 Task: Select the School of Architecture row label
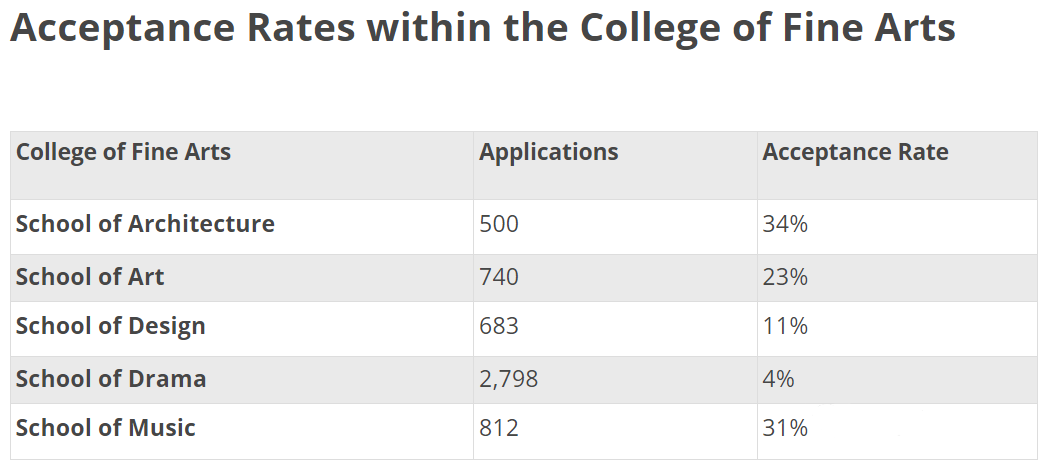145,224
